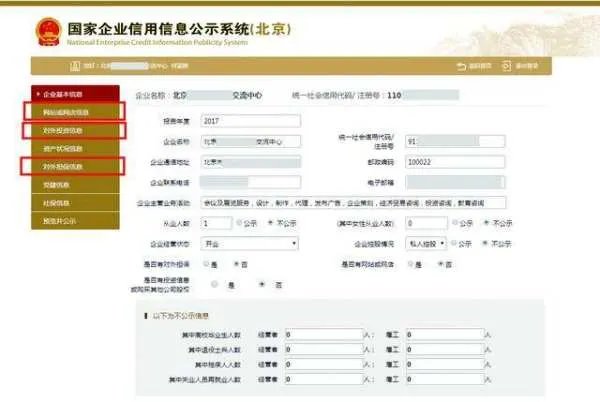This screenshot has width=600, height=402.
Task: Open the 企业经营状态 dropdown showing 开业
Action: tap(249, 244)
